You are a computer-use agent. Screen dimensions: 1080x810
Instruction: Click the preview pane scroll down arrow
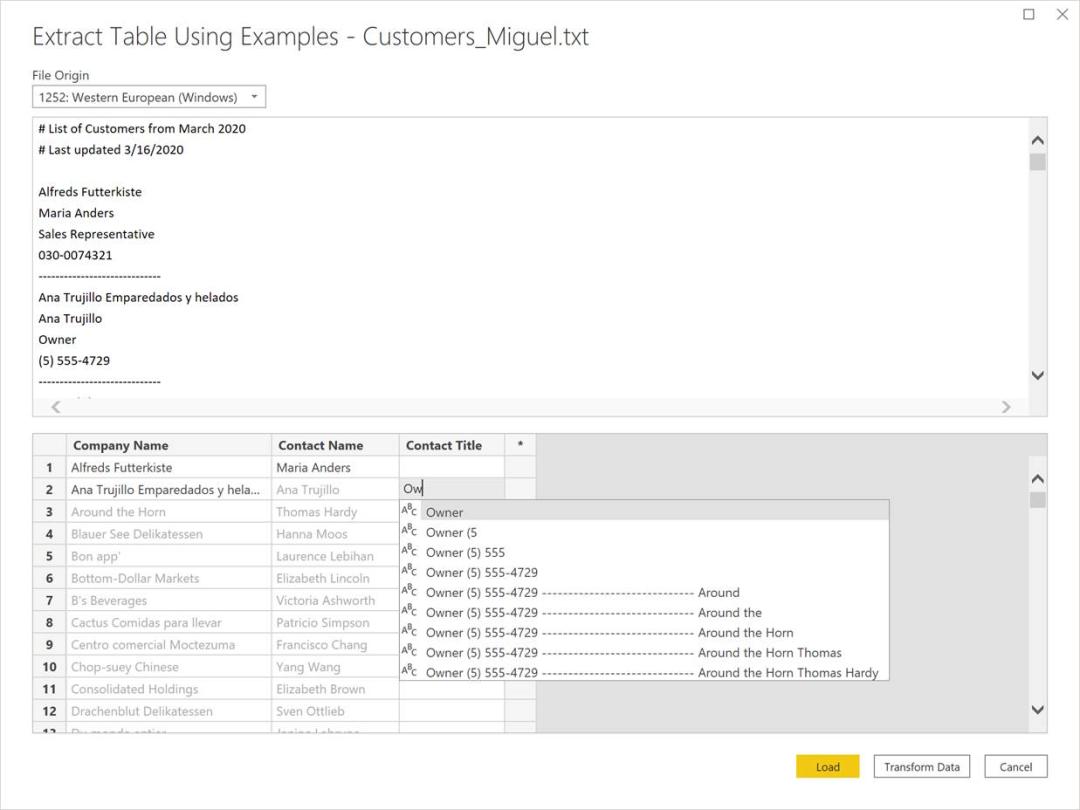point(1037,375)
